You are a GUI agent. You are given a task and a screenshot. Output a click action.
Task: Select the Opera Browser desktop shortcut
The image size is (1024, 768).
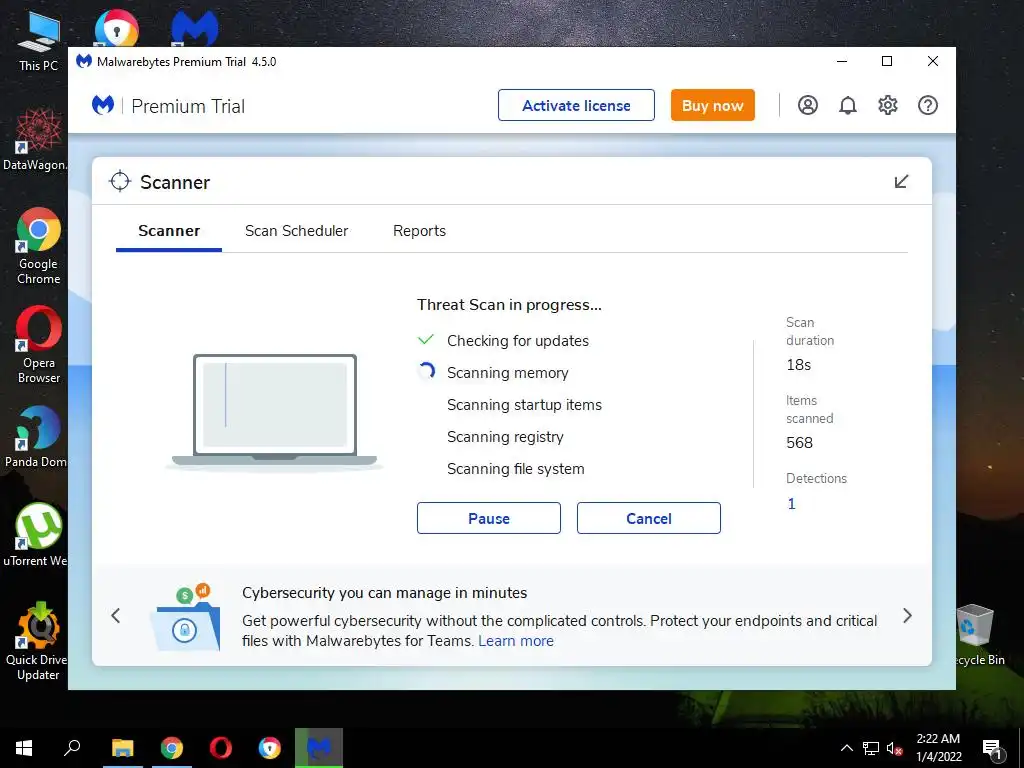click(39, 345)
